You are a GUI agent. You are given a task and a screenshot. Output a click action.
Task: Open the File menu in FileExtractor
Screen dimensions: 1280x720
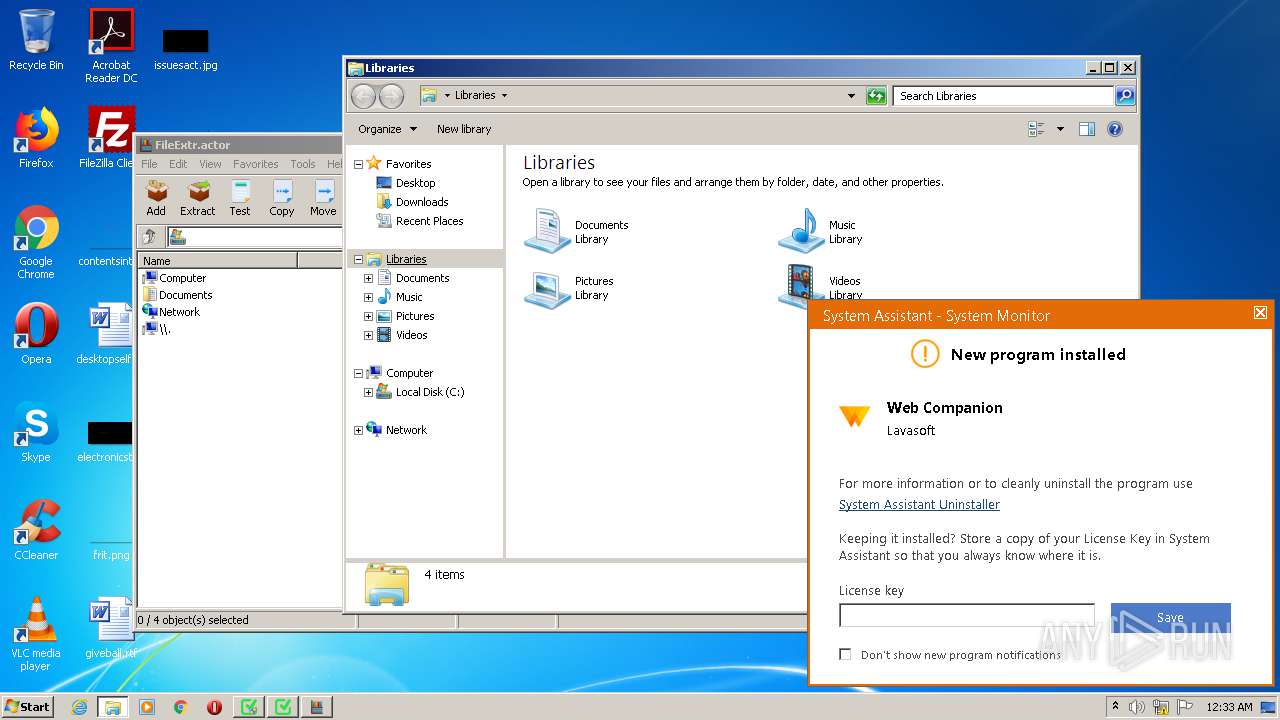[x=149, y=164]
